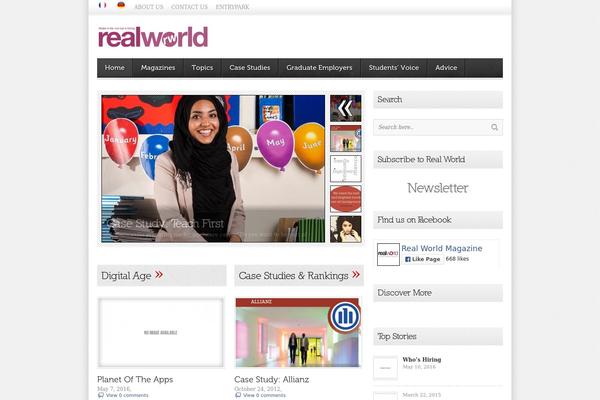
Task: Open Case Studies & Rankings section heading
Action: click(x=293, y=276)
